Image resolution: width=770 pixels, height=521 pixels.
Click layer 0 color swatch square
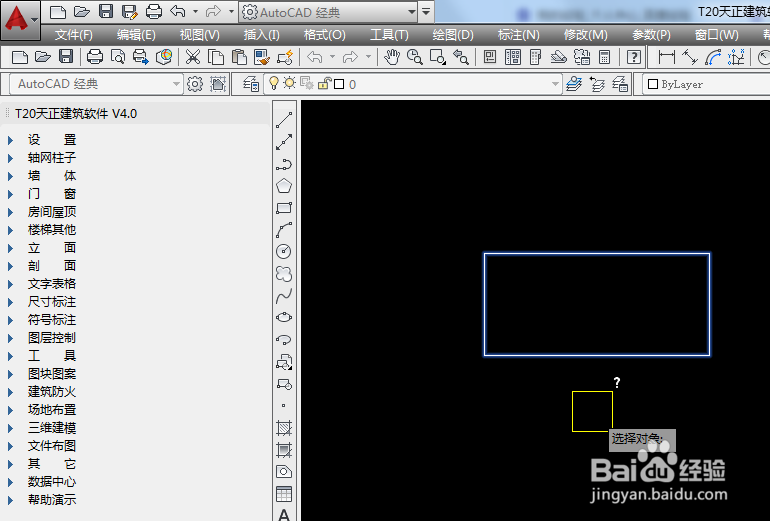coord(339,84)
